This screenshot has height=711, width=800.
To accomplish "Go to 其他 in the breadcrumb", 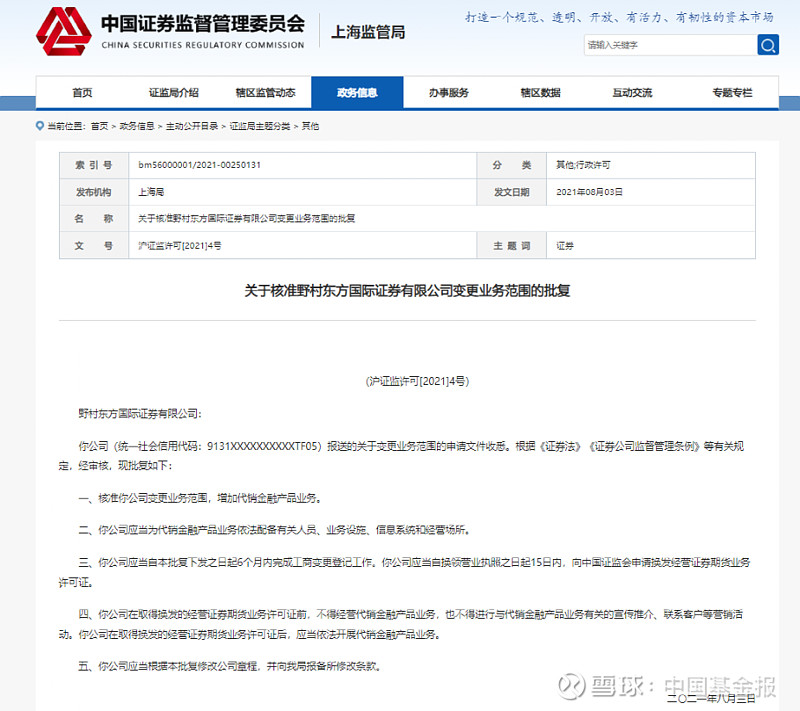I will tap(310, 126).
